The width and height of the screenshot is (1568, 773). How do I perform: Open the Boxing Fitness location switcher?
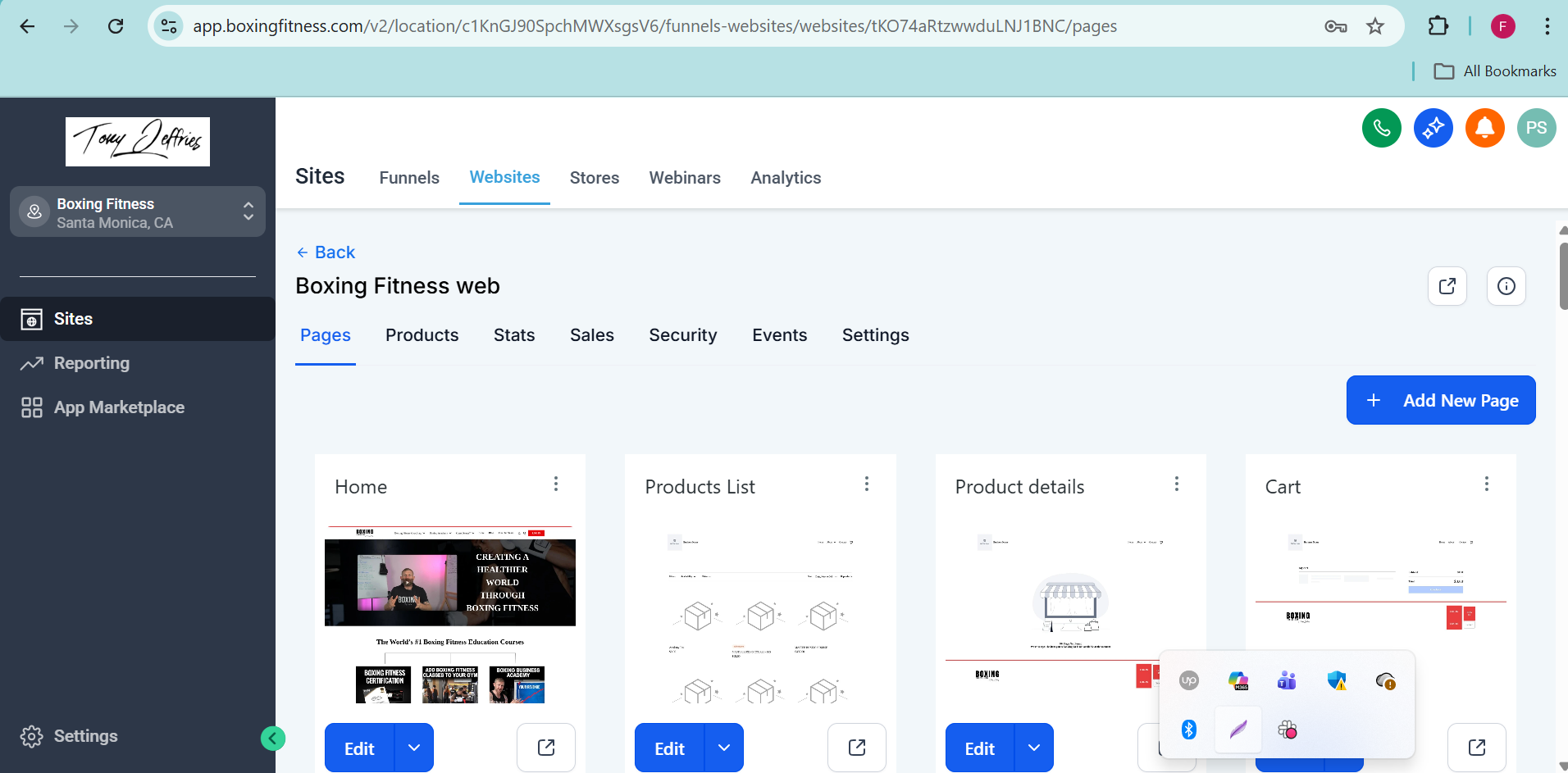click(x=138, y=212)
